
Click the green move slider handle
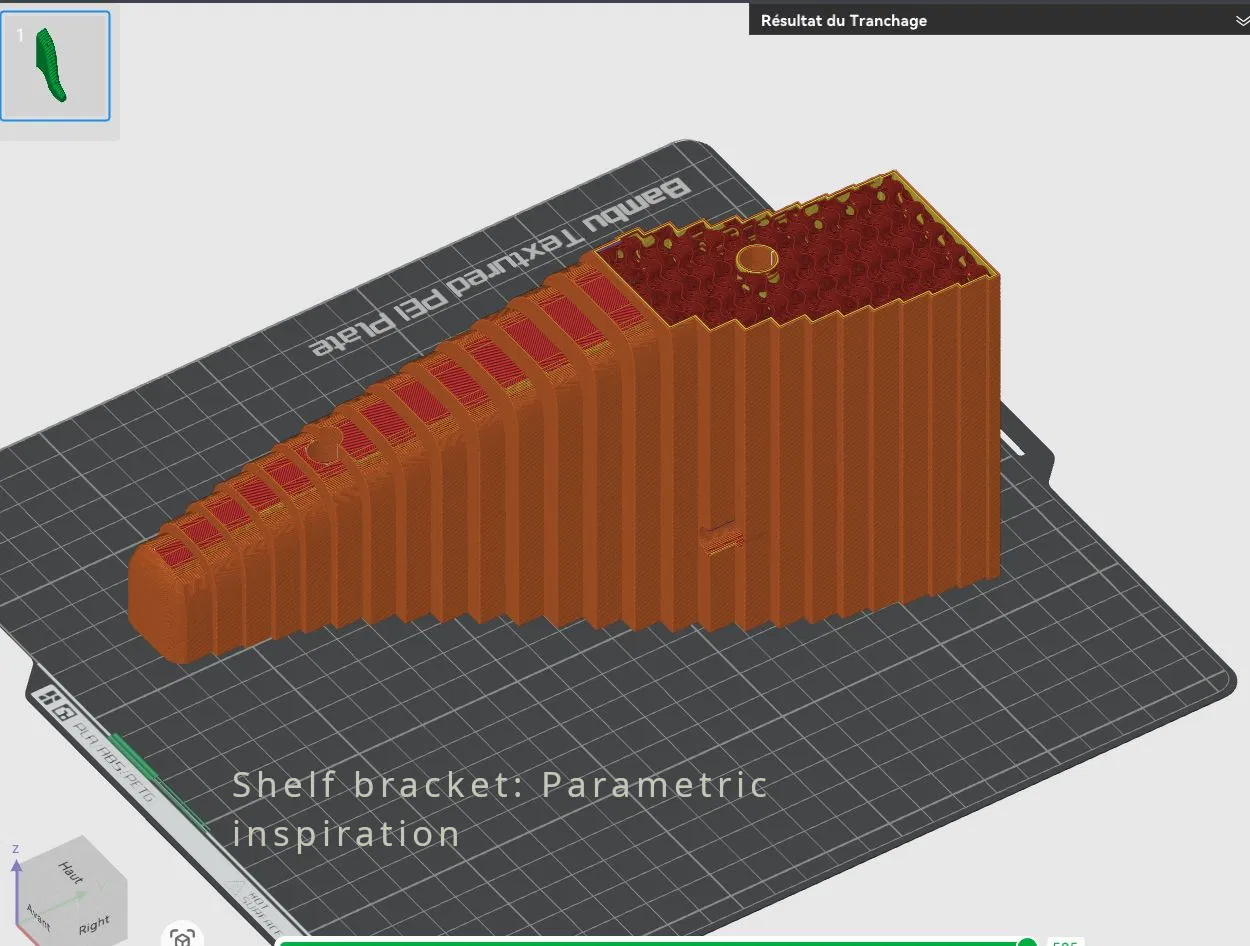point(1026,941)
